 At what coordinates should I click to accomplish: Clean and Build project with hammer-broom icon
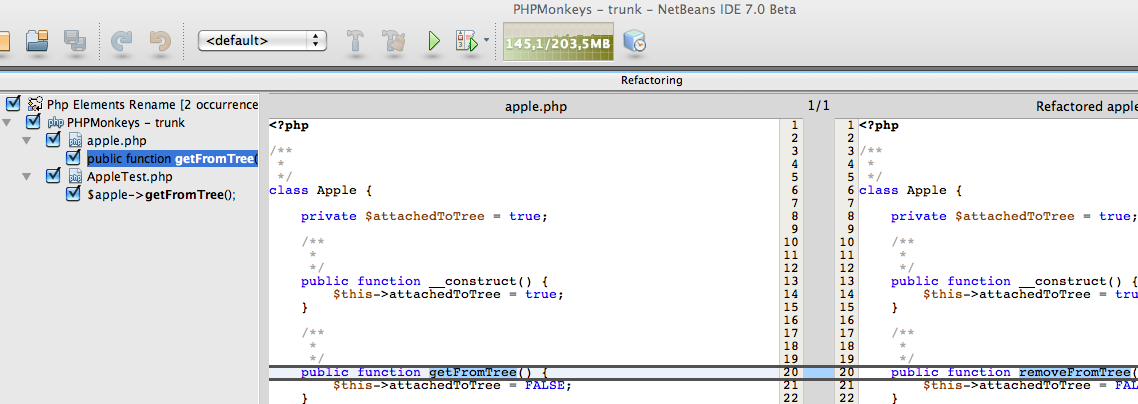point(394,41)
